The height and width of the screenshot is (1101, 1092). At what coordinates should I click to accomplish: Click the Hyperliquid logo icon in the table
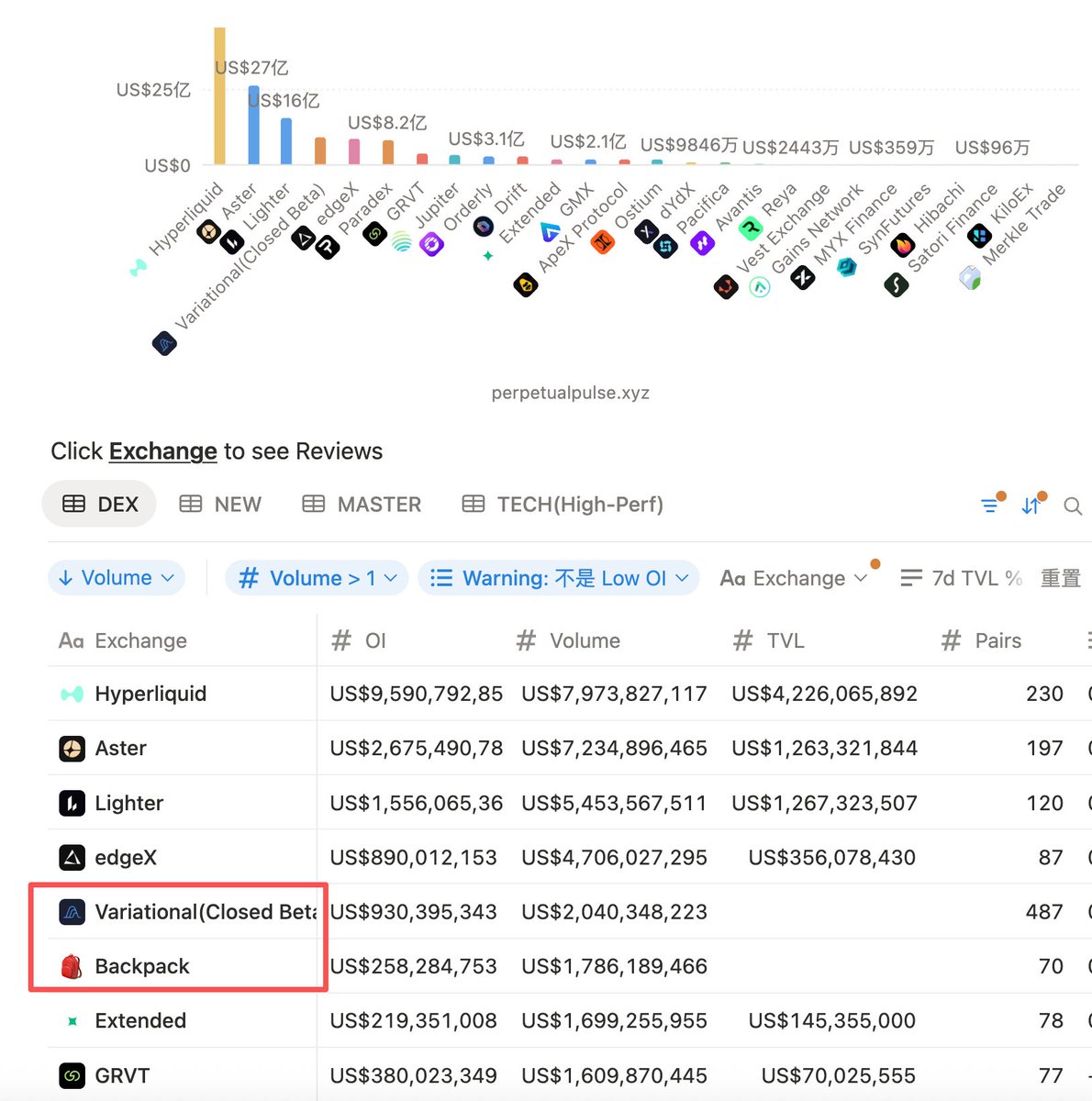(72, 695)
